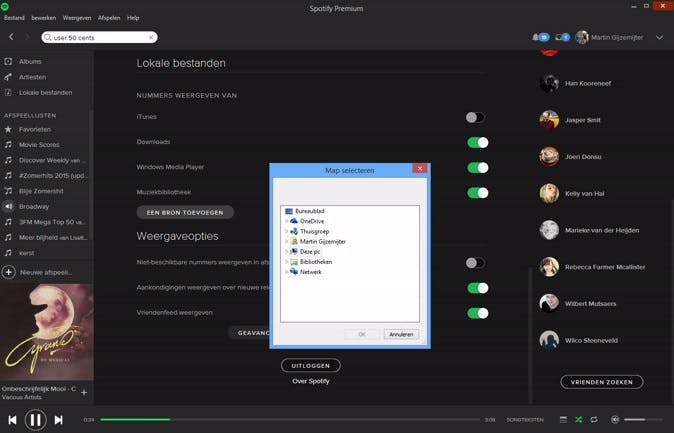Image resolution: width=674 pixels, height=433 pixels.
Task: Expand the Deze pc tree node
Action: pyautogui.click(x=287, y=252)
